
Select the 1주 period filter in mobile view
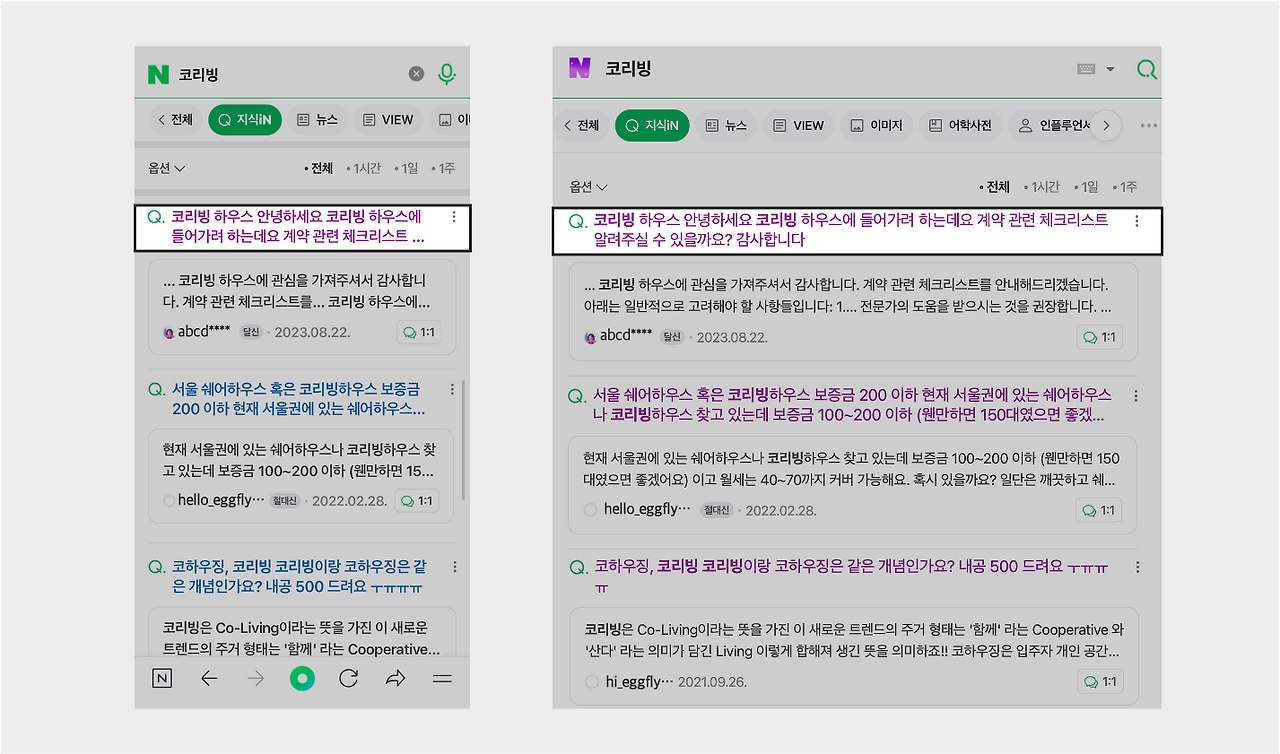pyautogui.click(x=444, y=168)
